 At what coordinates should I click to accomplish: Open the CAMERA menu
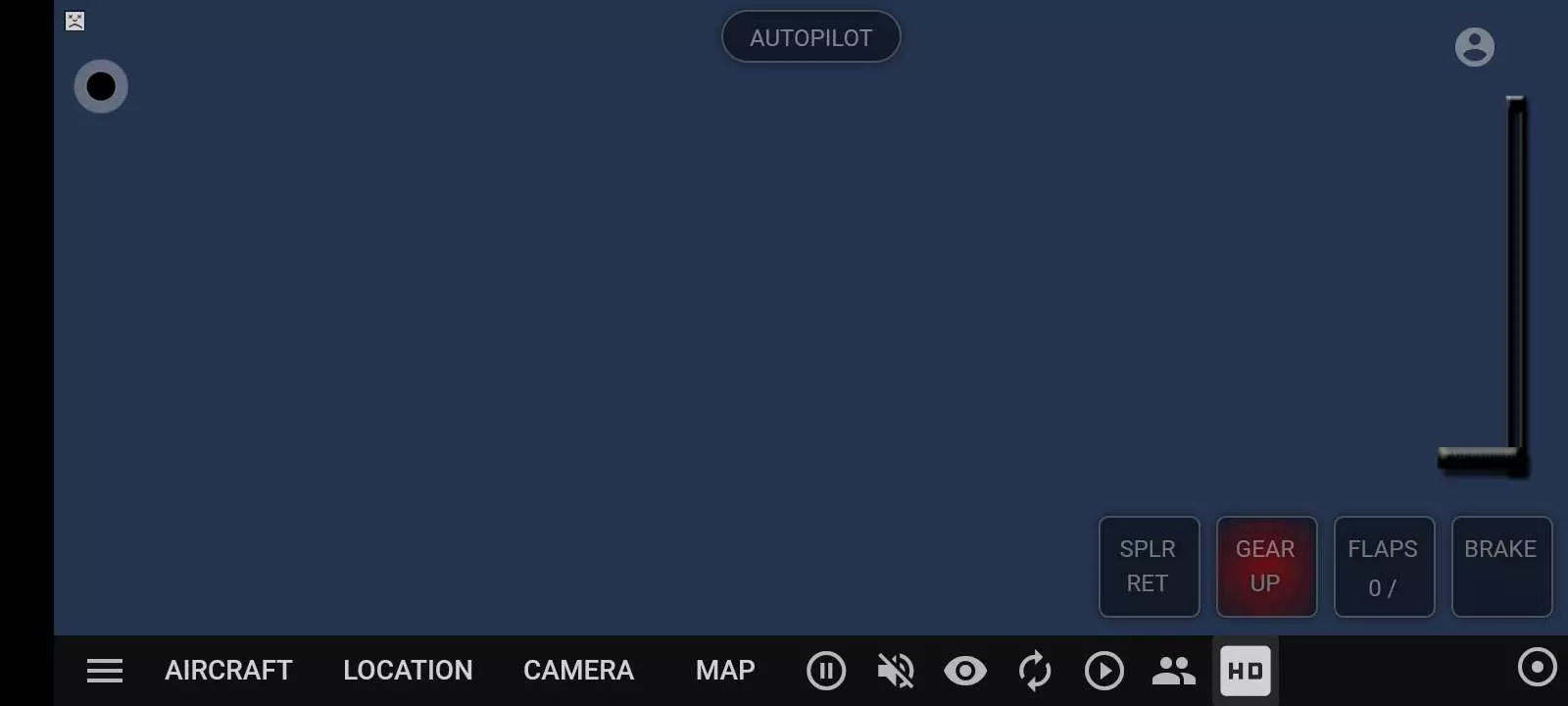578,671
